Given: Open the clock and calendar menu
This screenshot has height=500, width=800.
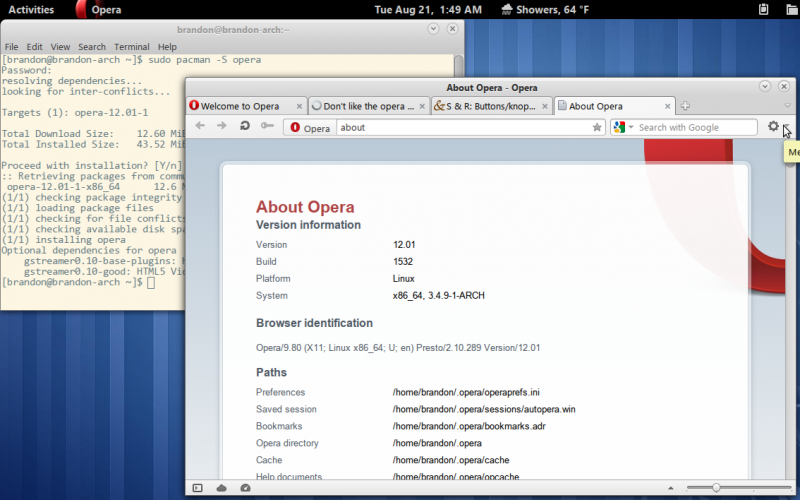Looking at the screenshot, I should [x=428, y=9].
